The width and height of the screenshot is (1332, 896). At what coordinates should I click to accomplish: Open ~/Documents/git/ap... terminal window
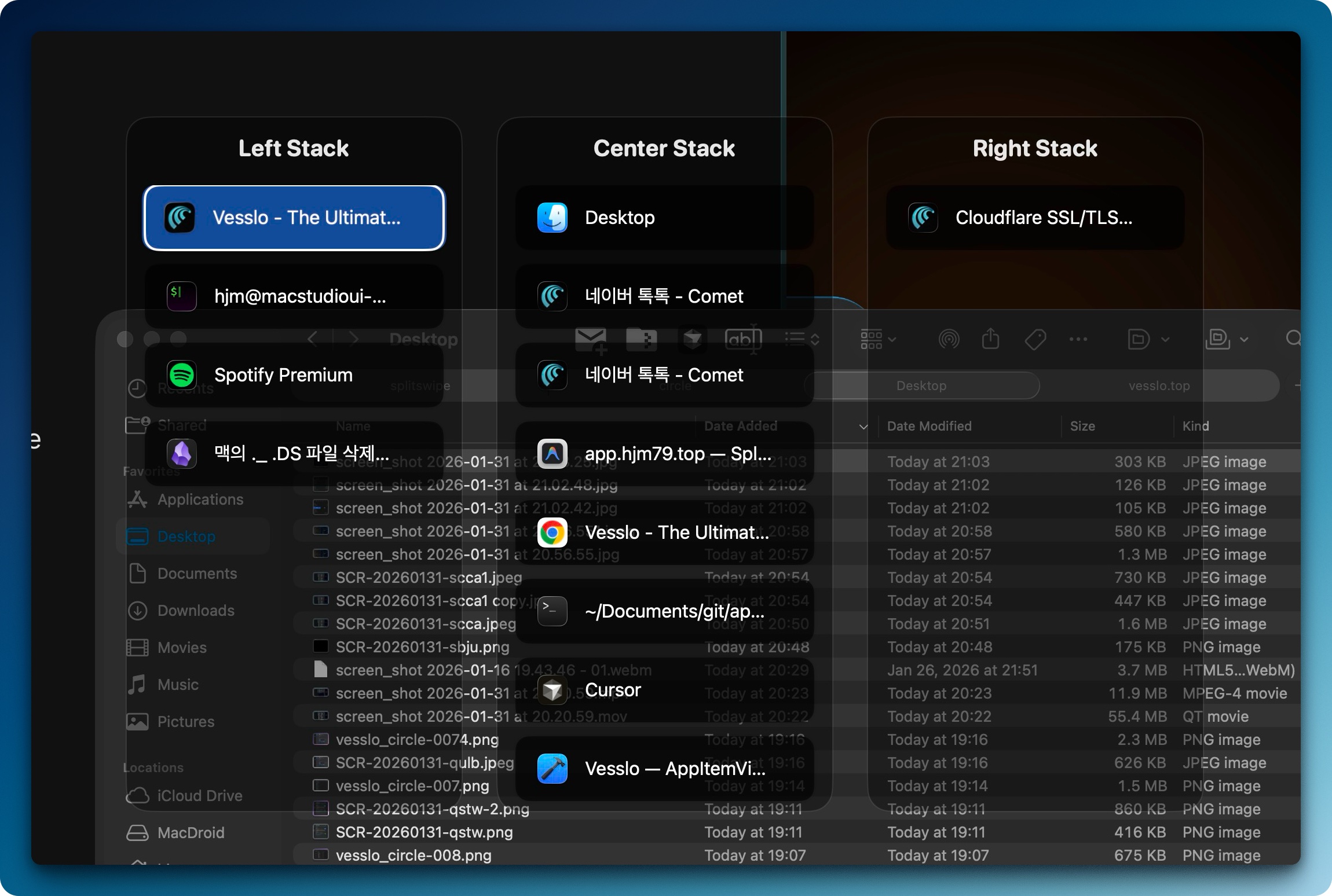tap(665, 611)
